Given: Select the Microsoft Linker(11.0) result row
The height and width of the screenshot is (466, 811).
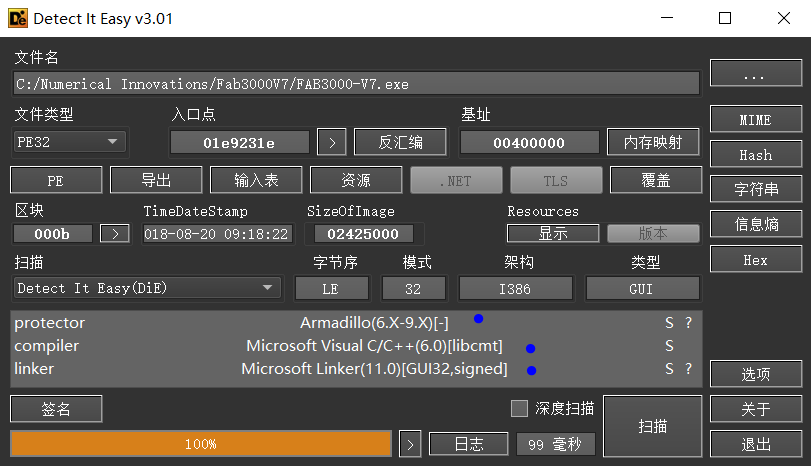Looking at the screenshot, I should pyautogui.click(x=356, y=369).
